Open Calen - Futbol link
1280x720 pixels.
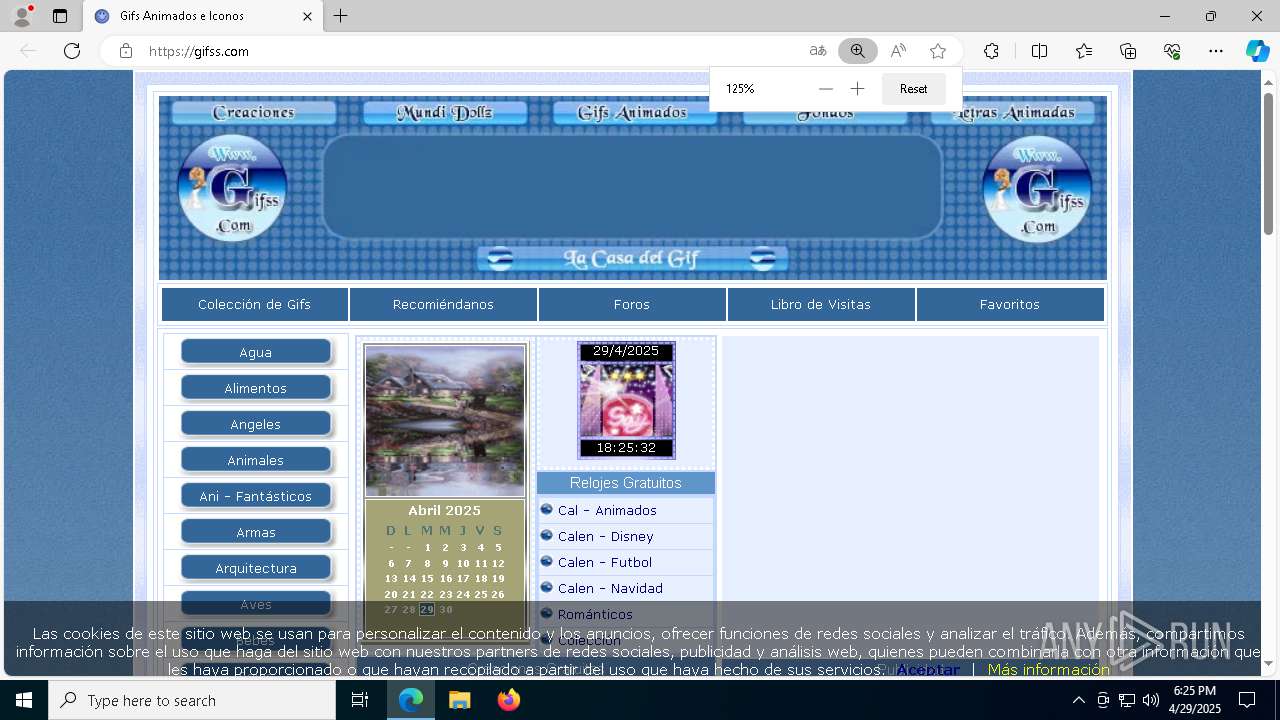[604, 562]
